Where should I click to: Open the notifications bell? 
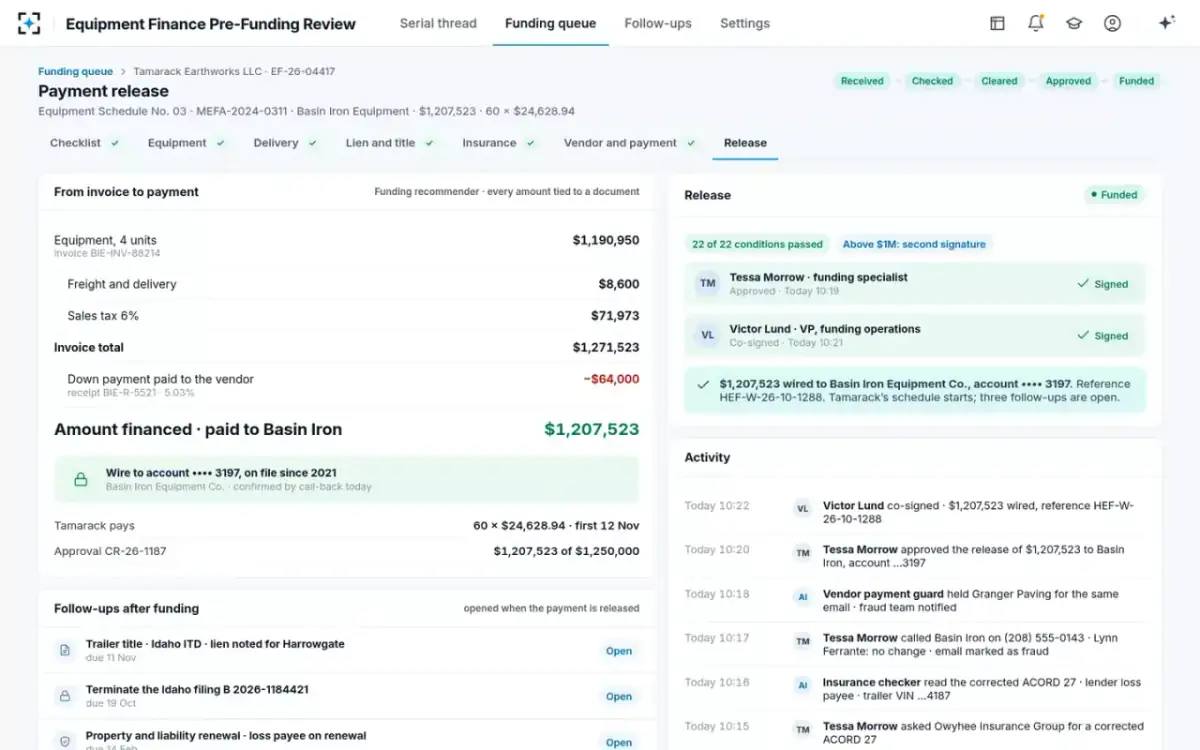pyautogui.click(x=1036, y=23)
